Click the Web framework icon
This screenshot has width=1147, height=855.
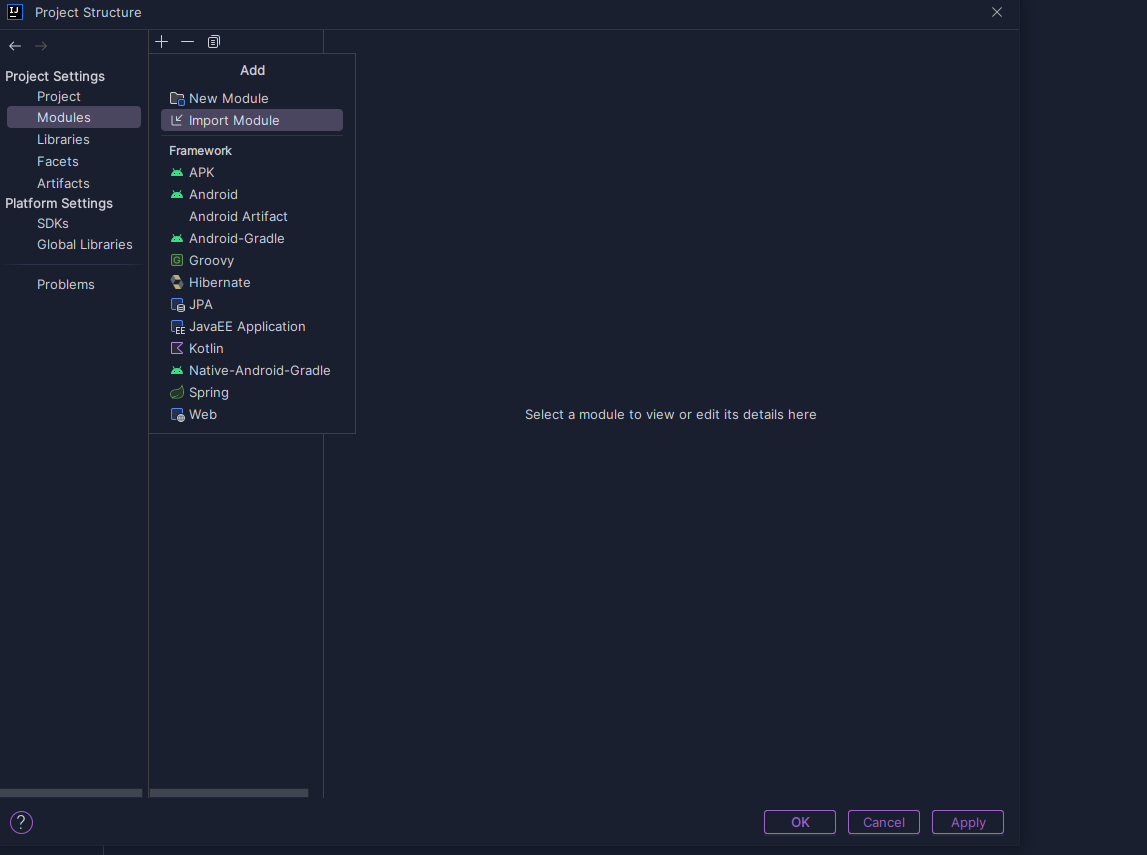point(177,415)
